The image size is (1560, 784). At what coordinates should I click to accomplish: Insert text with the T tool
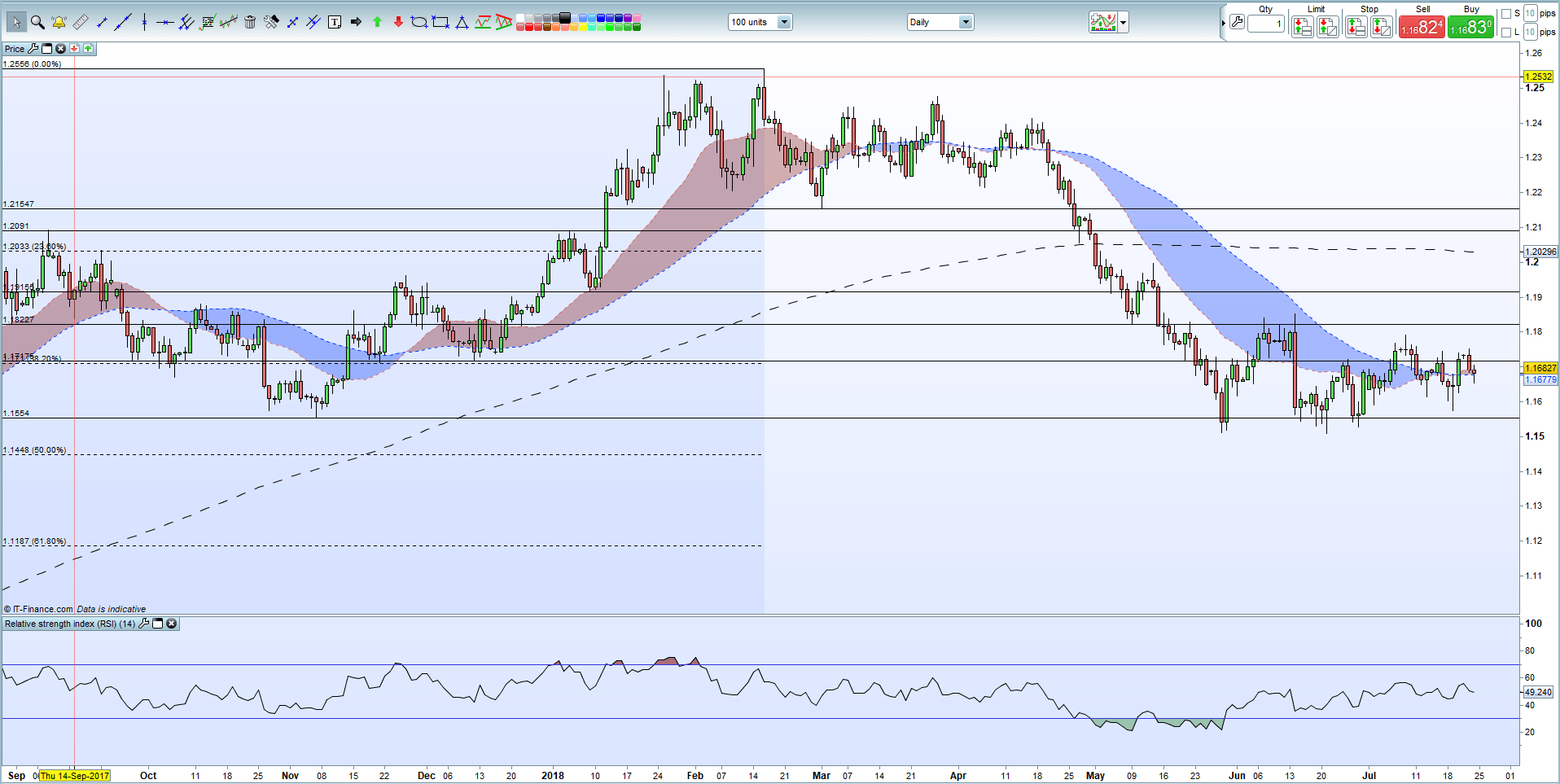334,22
